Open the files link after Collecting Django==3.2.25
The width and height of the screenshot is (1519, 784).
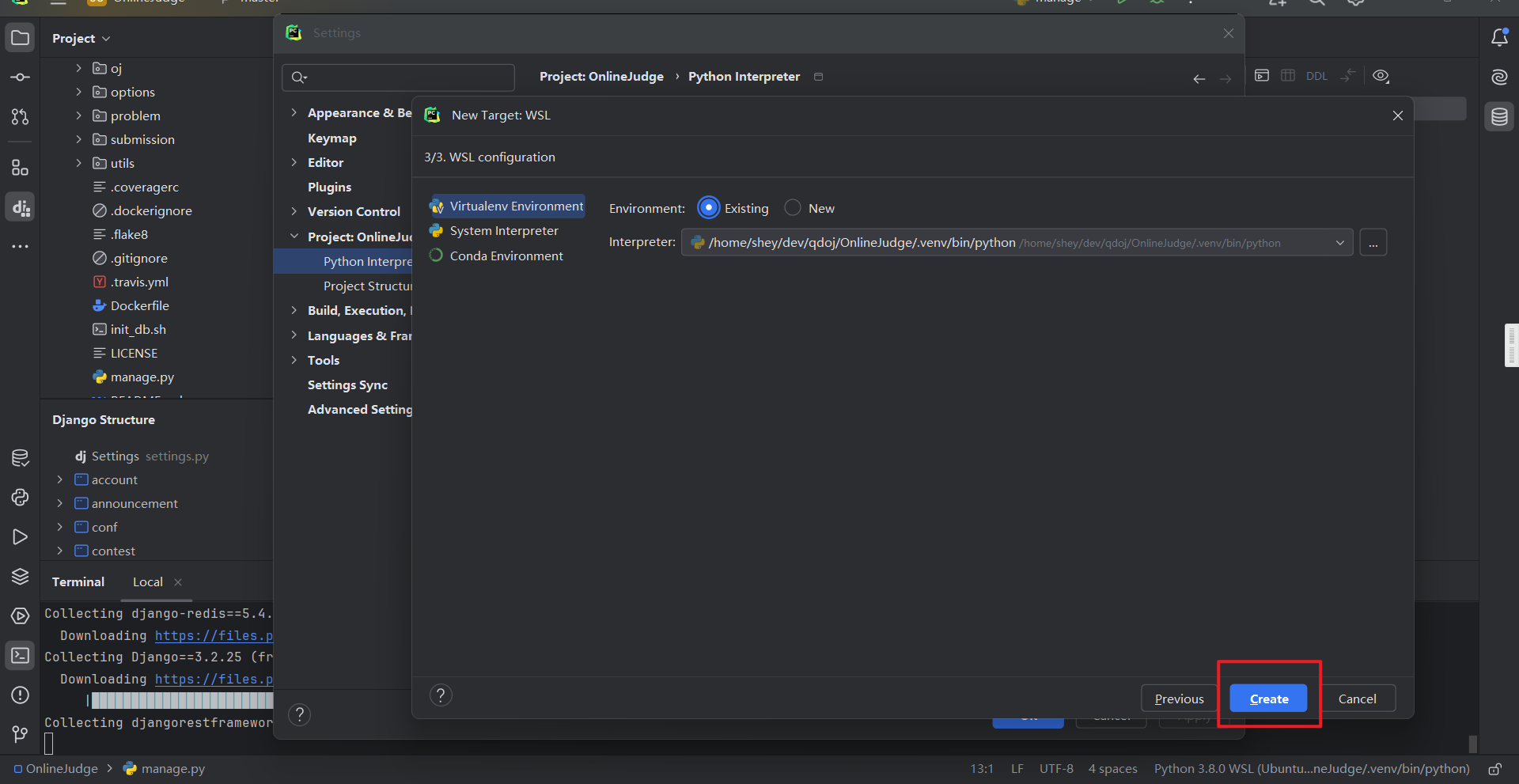pos(214,680)
